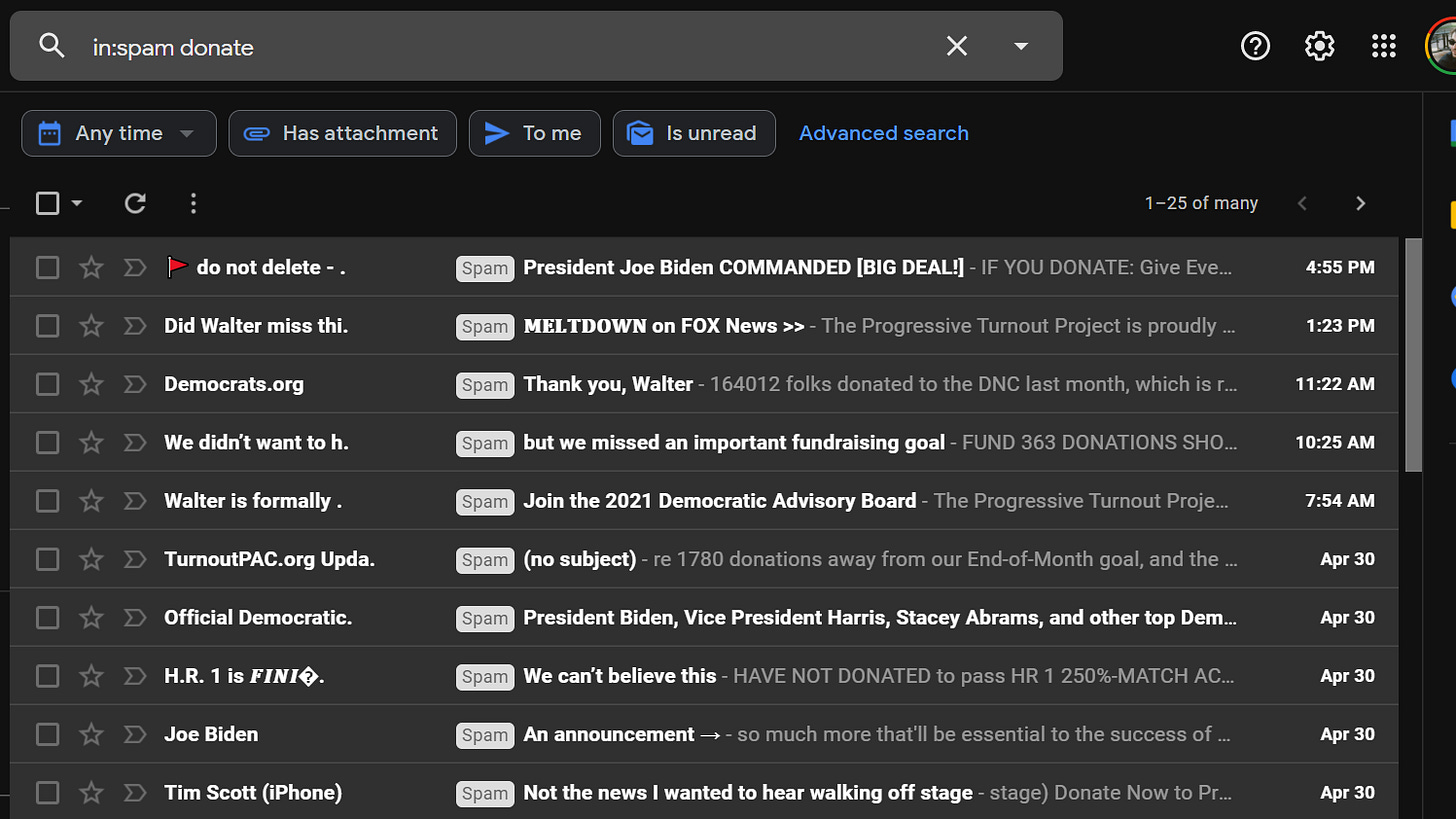Clear the search query with X
This screenshot has width=1456, height=819.
coord(957,46)
